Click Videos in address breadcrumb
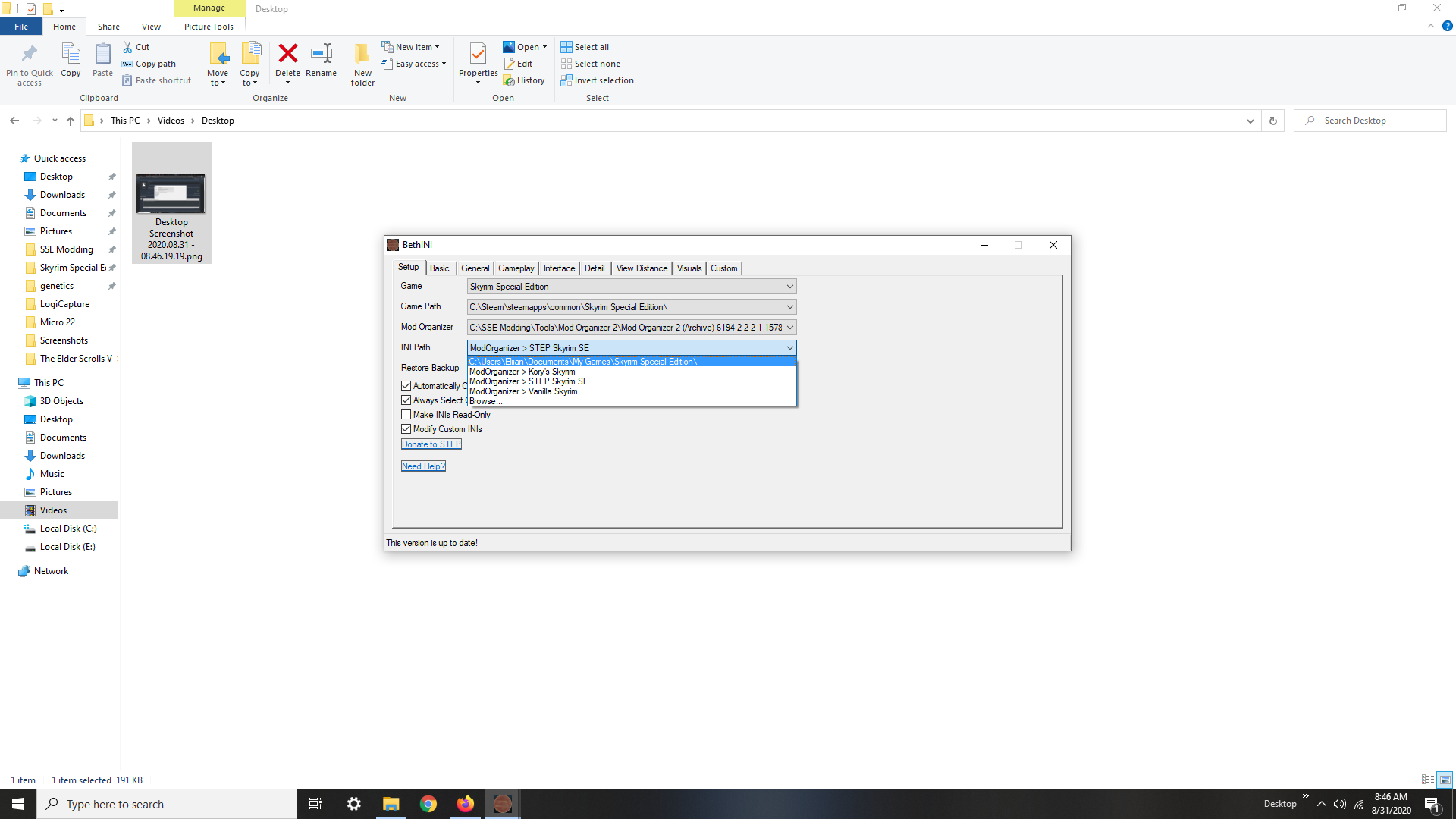1456x819 pixels. point(171,121)
